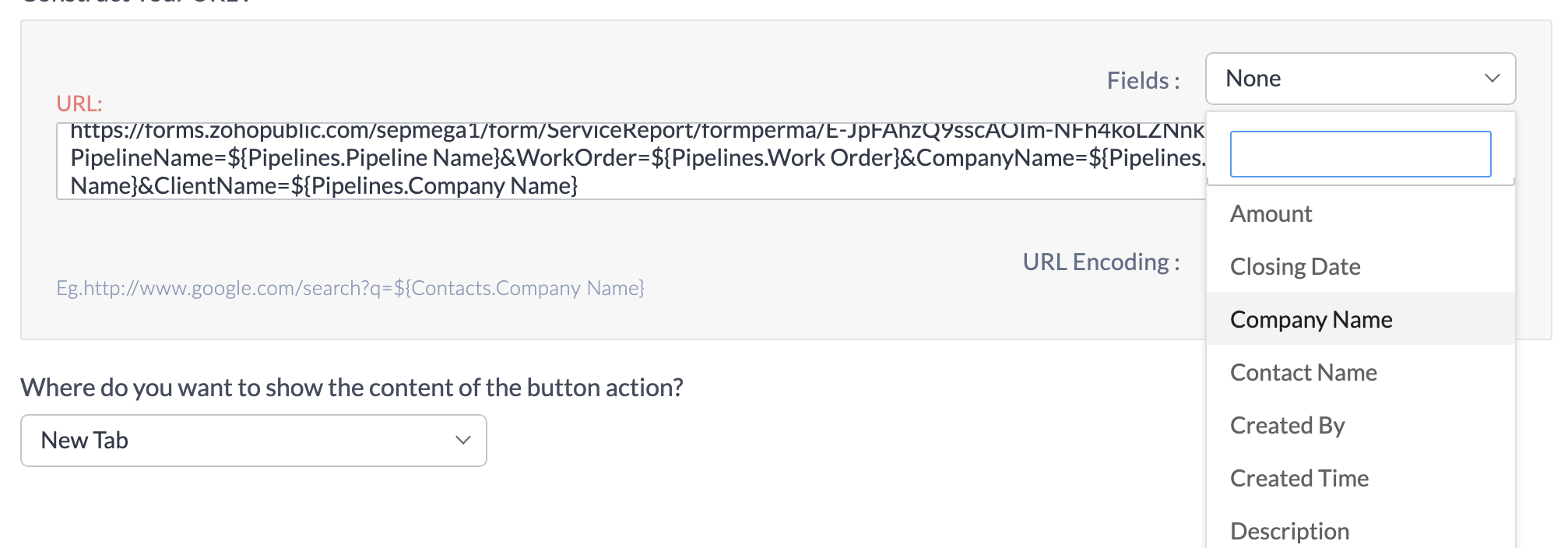Select Created By field option

(x=1287, y=426)
